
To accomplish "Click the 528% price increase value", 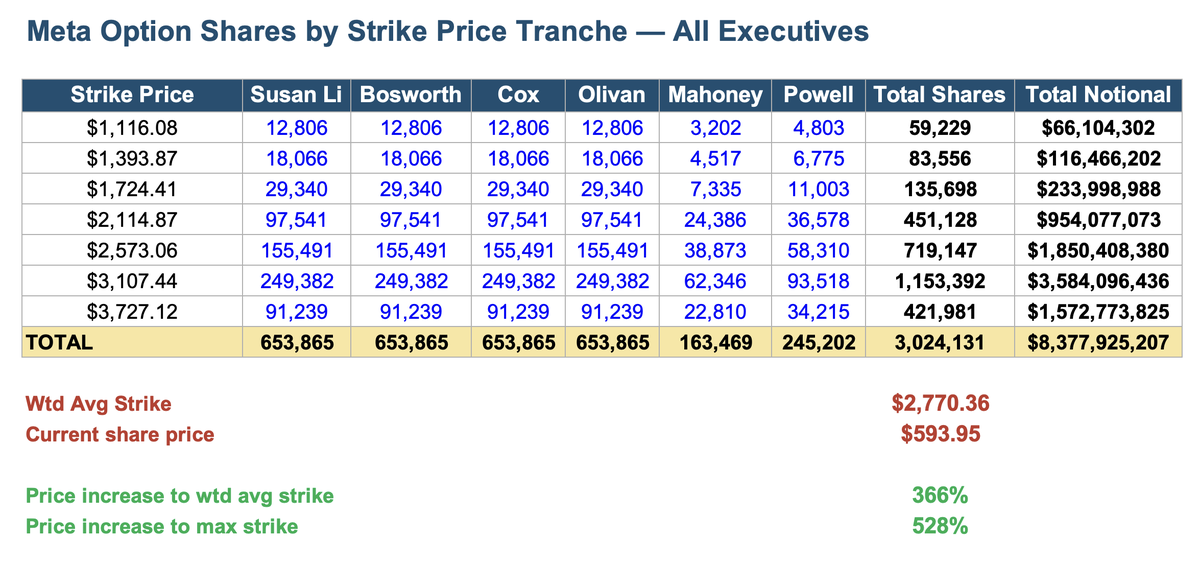I will [939, 525].
